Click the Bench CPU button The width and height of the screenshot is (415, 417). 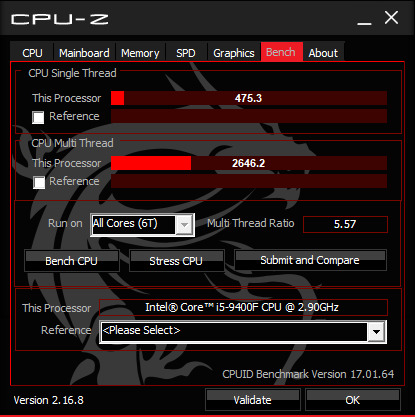pyautogui.click(x=72, y=261)
